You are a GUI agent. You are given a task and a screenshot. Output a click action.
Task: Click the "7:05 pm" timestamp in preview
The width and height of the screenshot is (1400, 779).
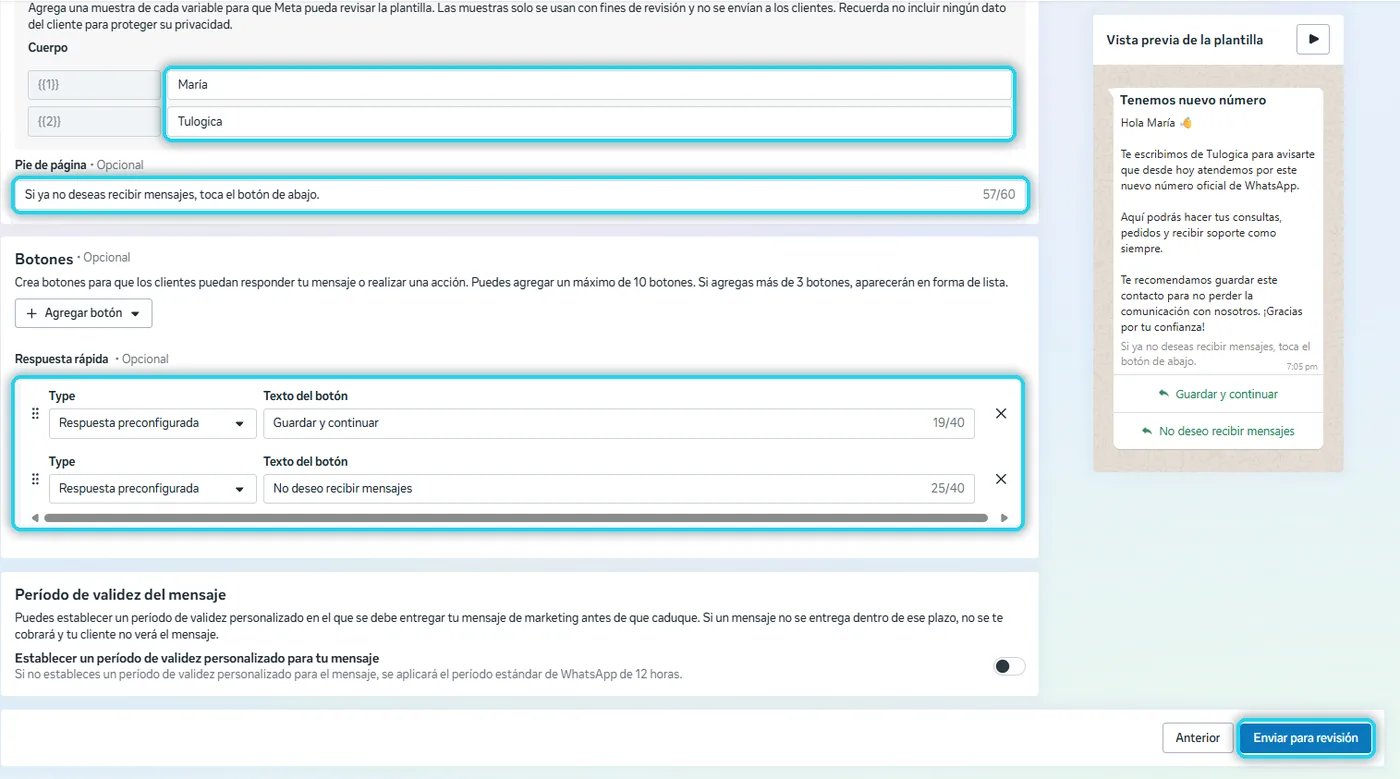[x=1302, y=367]
